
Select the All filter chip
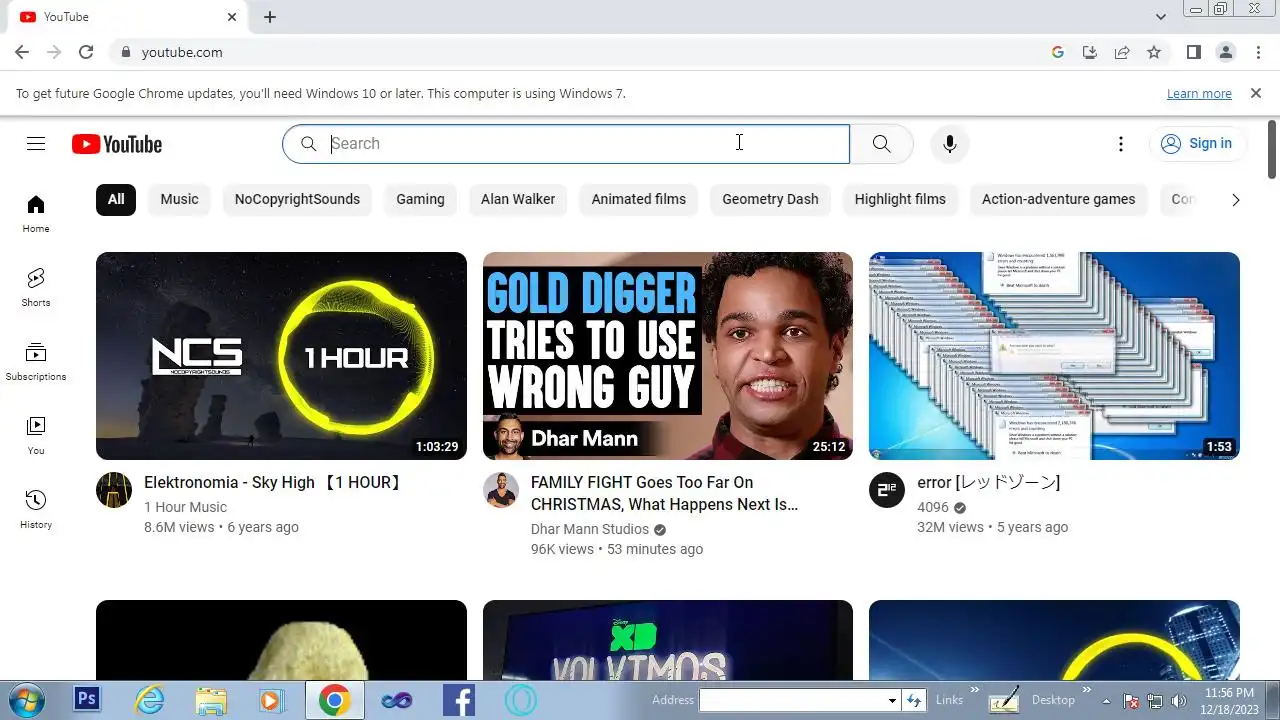[116, 199]
